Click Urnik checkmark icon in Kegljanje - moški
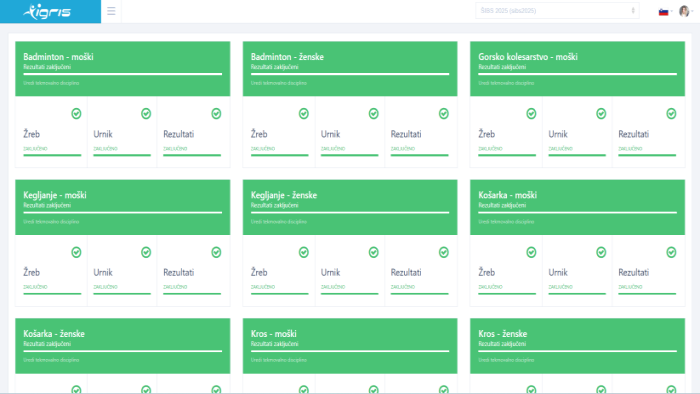The height and width of the screenshot is (394, 700). [x=146, y=253]
